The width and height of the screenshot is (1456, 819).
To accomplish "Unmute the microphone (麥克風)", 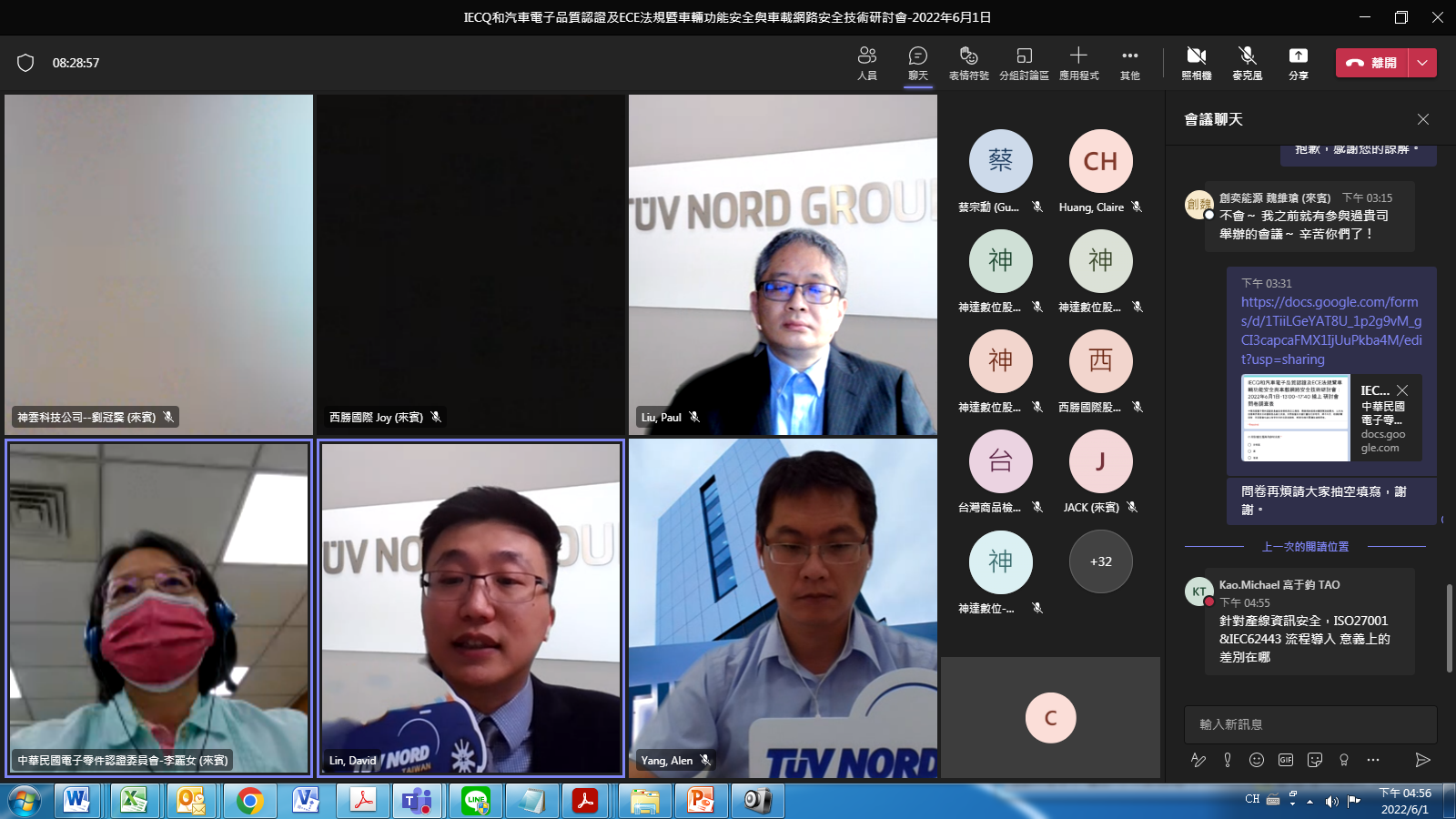I will [x=1248, y=63].
